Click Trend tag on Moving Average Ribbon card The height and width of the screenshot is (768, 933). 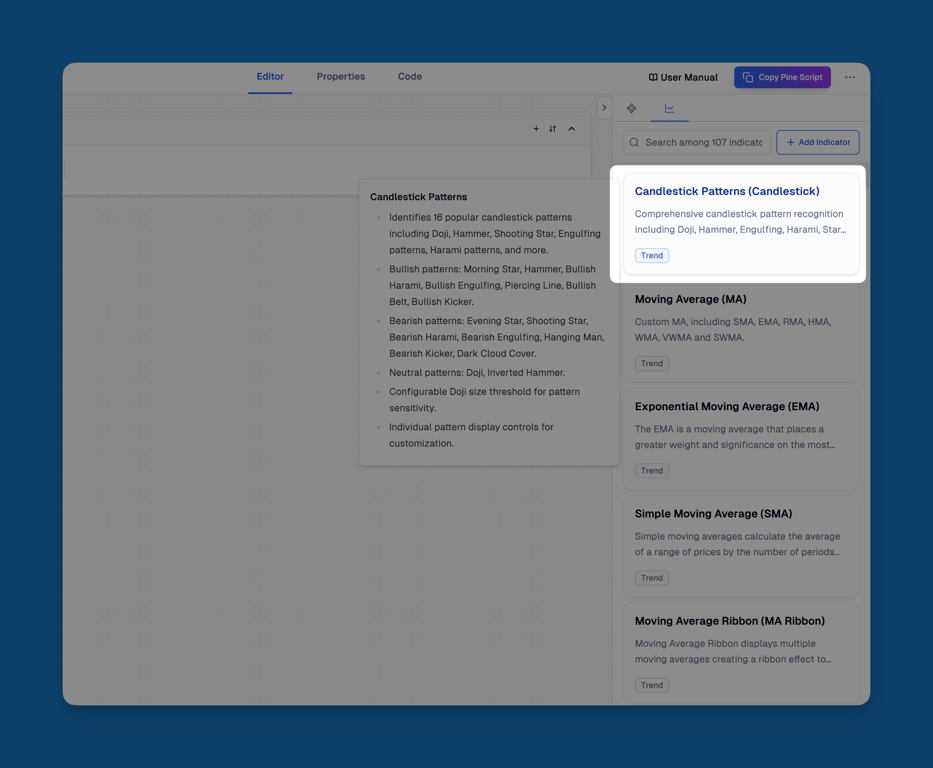point(652,685)
